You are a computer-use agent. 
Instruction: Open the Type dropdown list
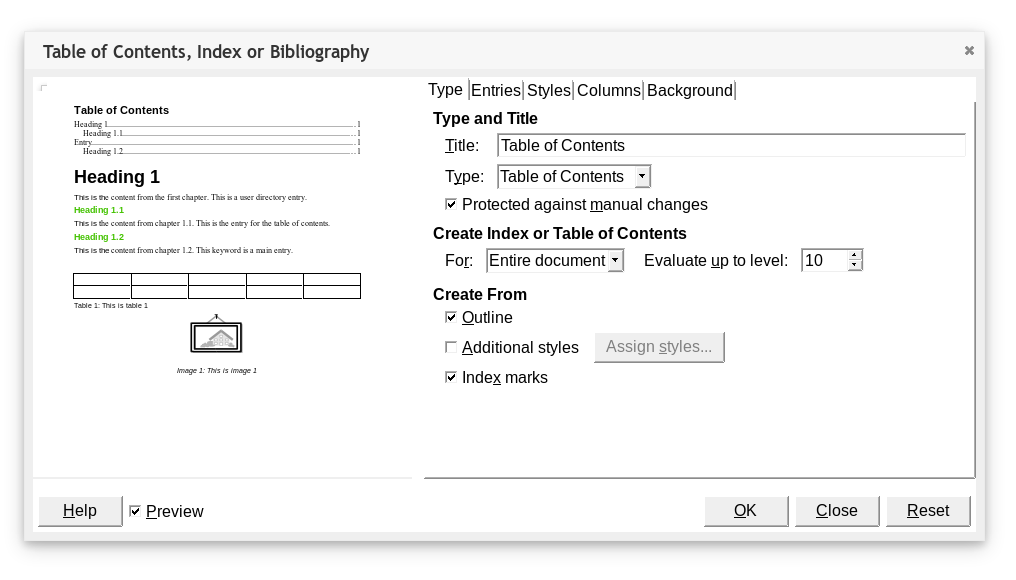point(573,176)
